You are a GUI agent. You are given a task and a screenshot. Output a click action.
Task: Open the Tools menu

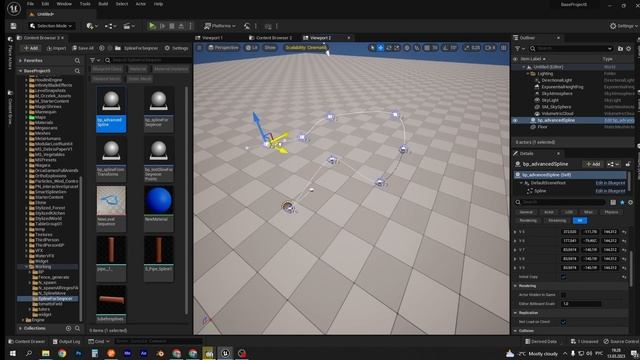click(x=85, y=4)
